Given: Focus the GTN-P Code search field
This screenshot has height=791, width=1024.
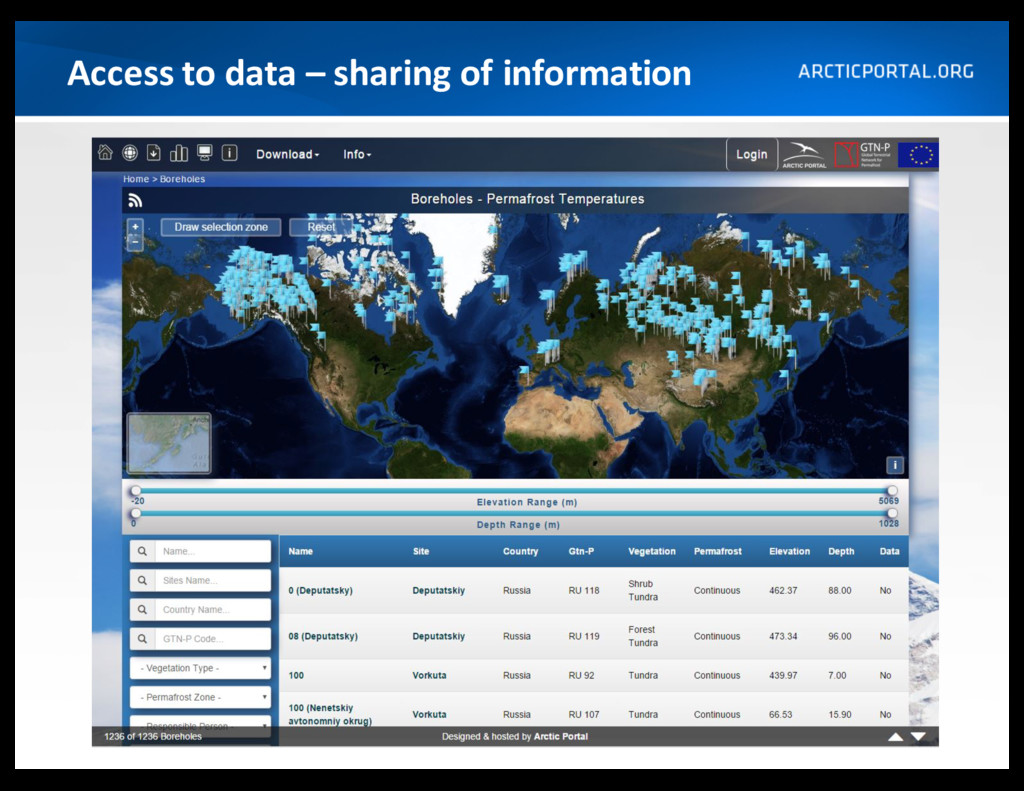Looking at the screenshot, I should click(212, 639).
